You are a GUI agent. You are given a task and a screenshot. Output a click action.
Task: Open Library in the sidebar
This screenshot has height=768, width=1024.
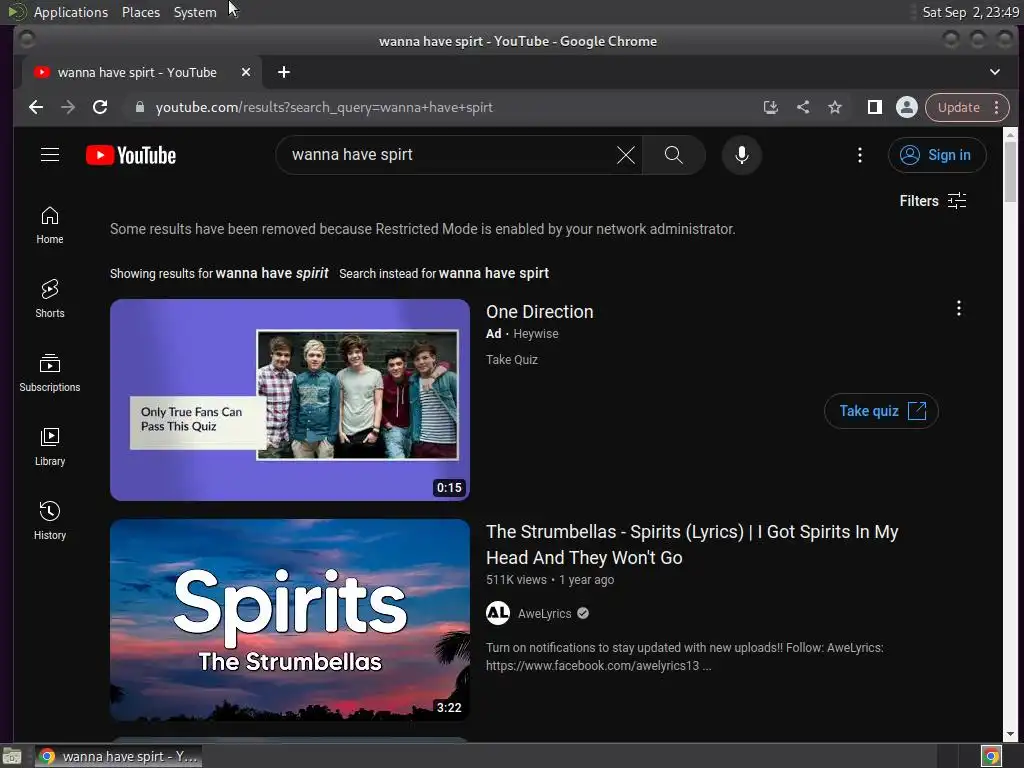point(50,447)
